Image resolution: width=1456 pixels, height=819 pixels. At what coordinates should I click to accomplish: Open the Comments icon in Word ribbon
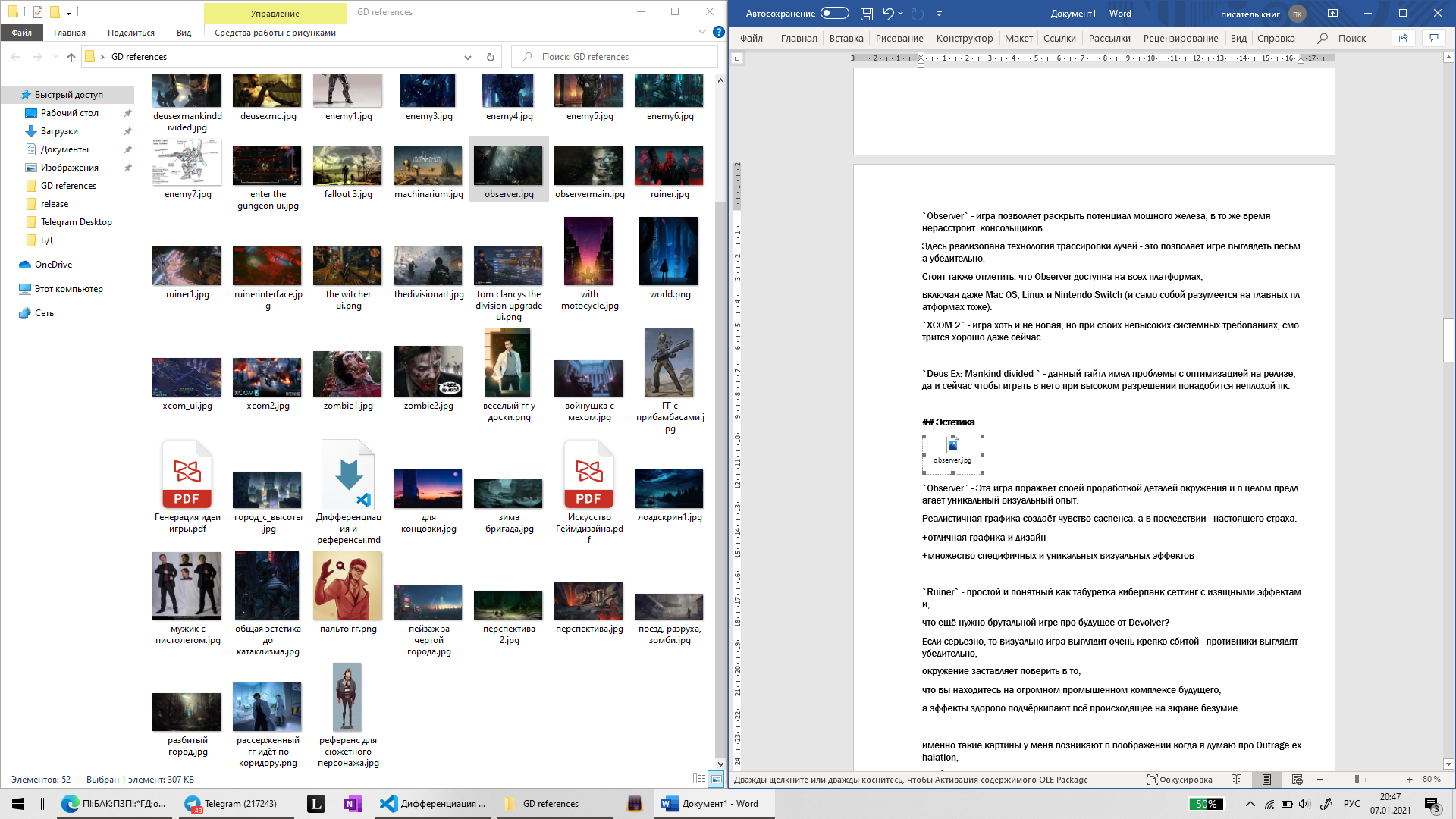pos(1433,38)
